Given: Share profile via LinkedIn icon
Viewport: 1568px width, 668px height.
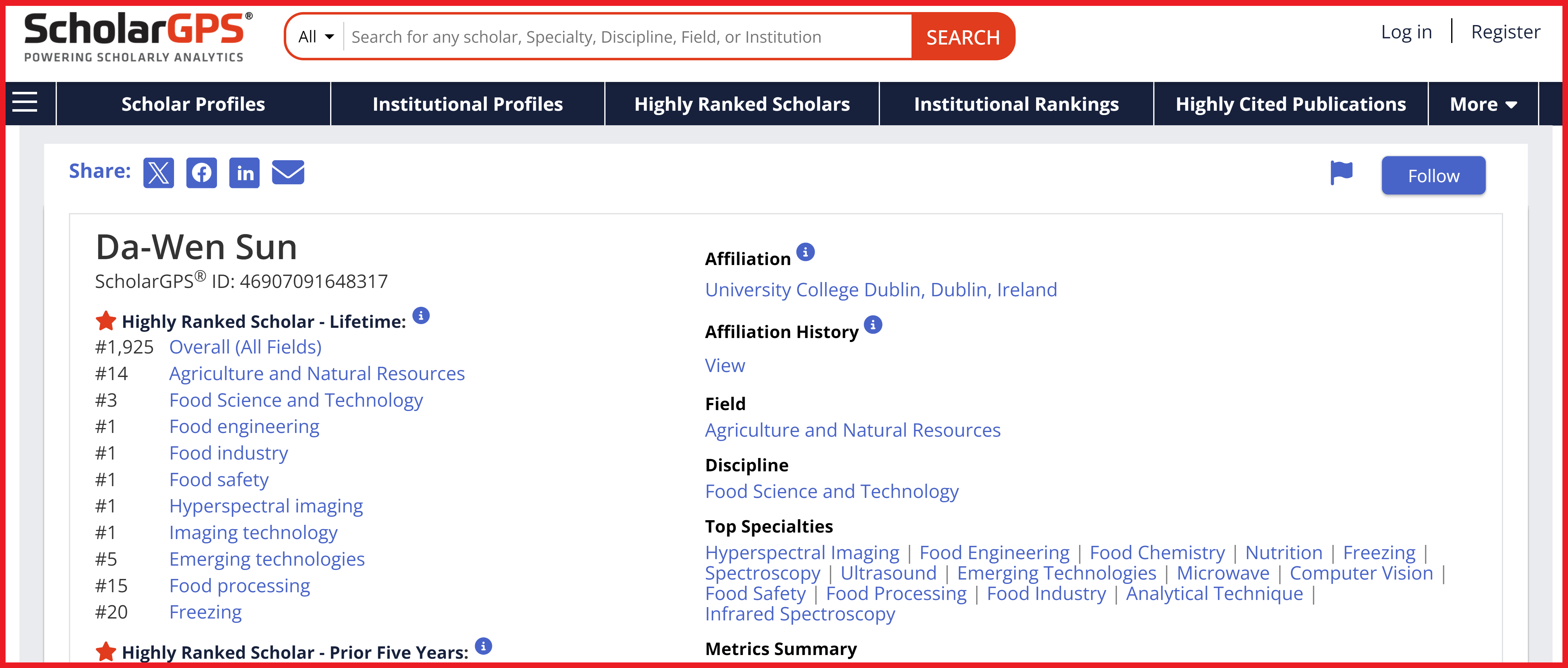Looking at the screenshot, I should click(245, 173).
